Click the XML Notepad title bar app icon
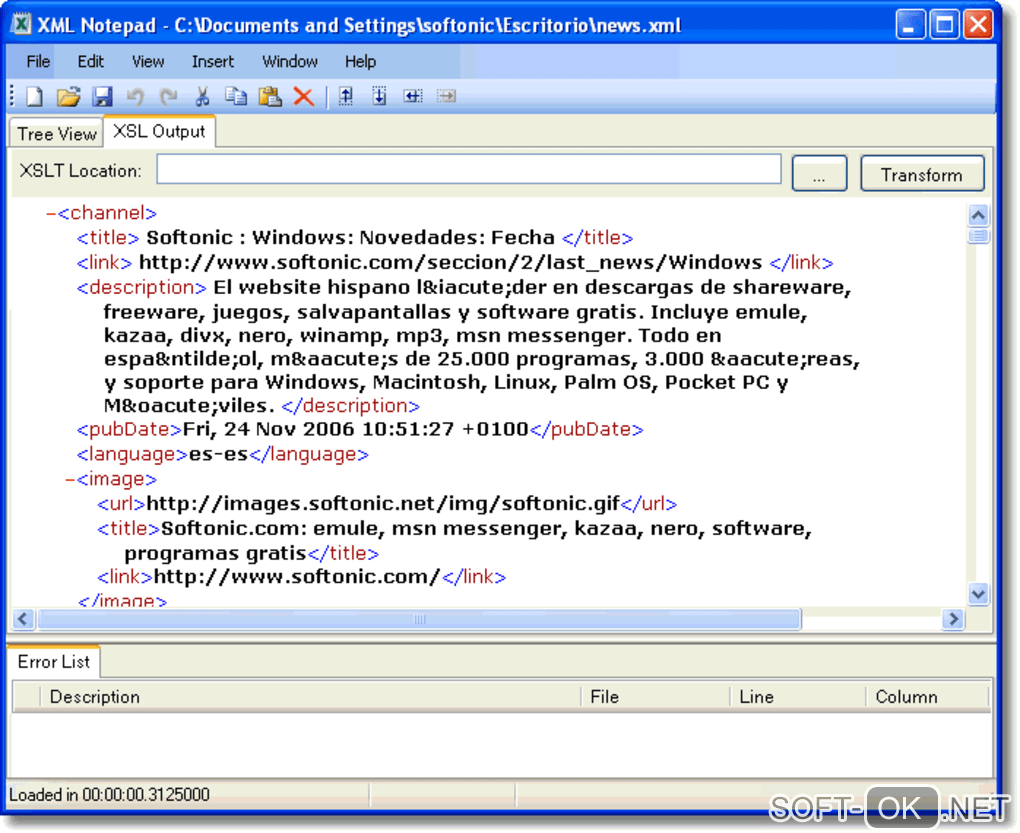Image resolution: width=1020 pixels, height=833 pixels. [21, 25]
